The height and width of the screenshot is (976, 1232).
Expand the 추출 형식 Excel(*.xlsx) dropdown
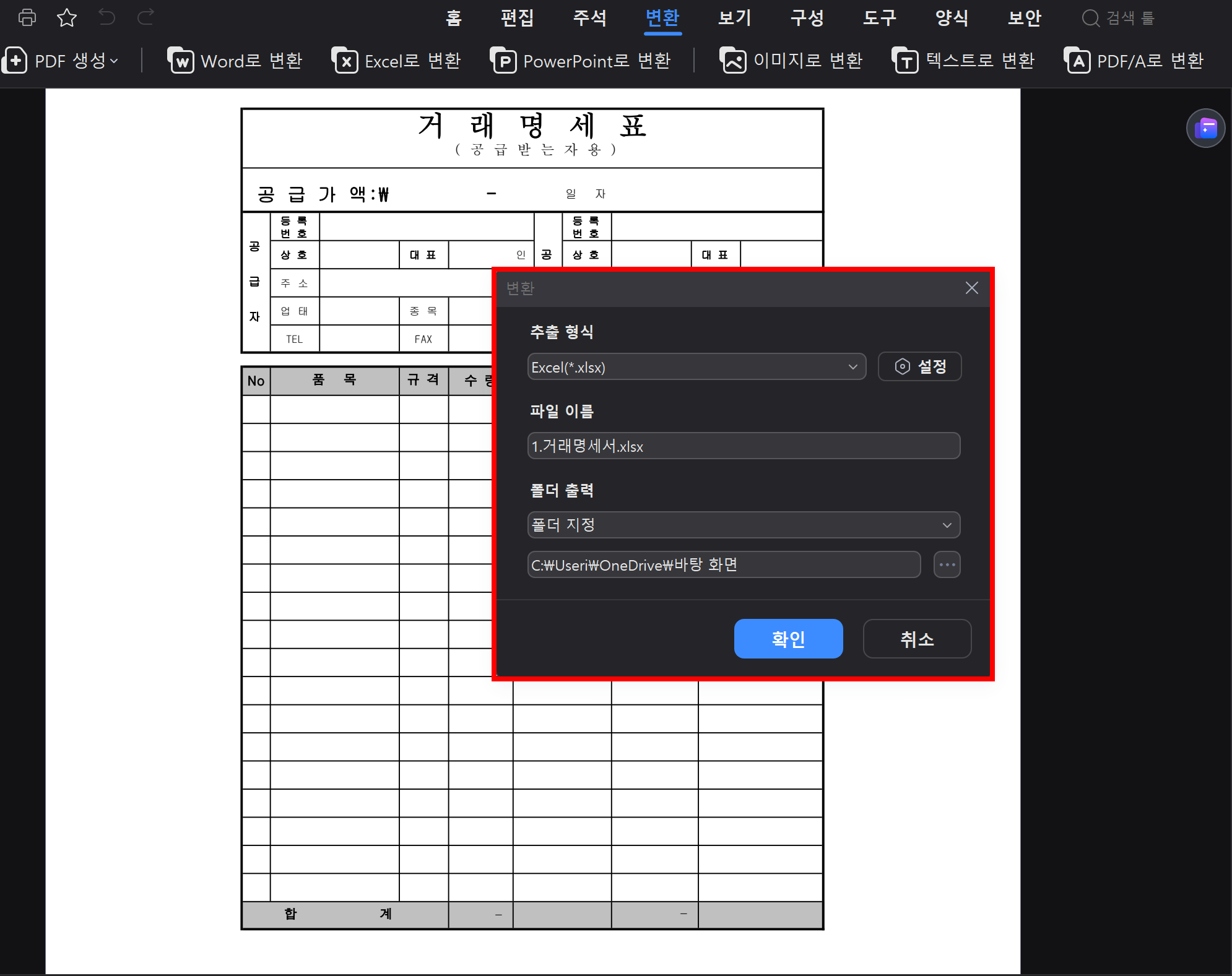tap(696, 367)
